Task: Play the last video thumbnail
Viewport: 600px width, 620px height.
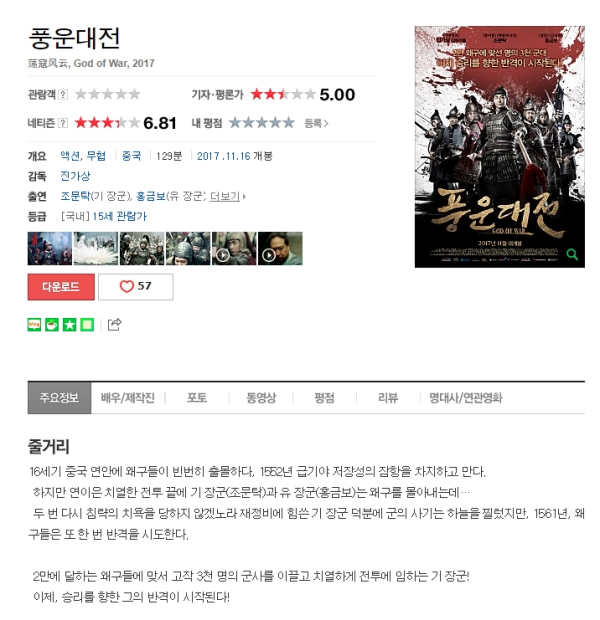Action: pyautogui.click(x=280, y=248)
